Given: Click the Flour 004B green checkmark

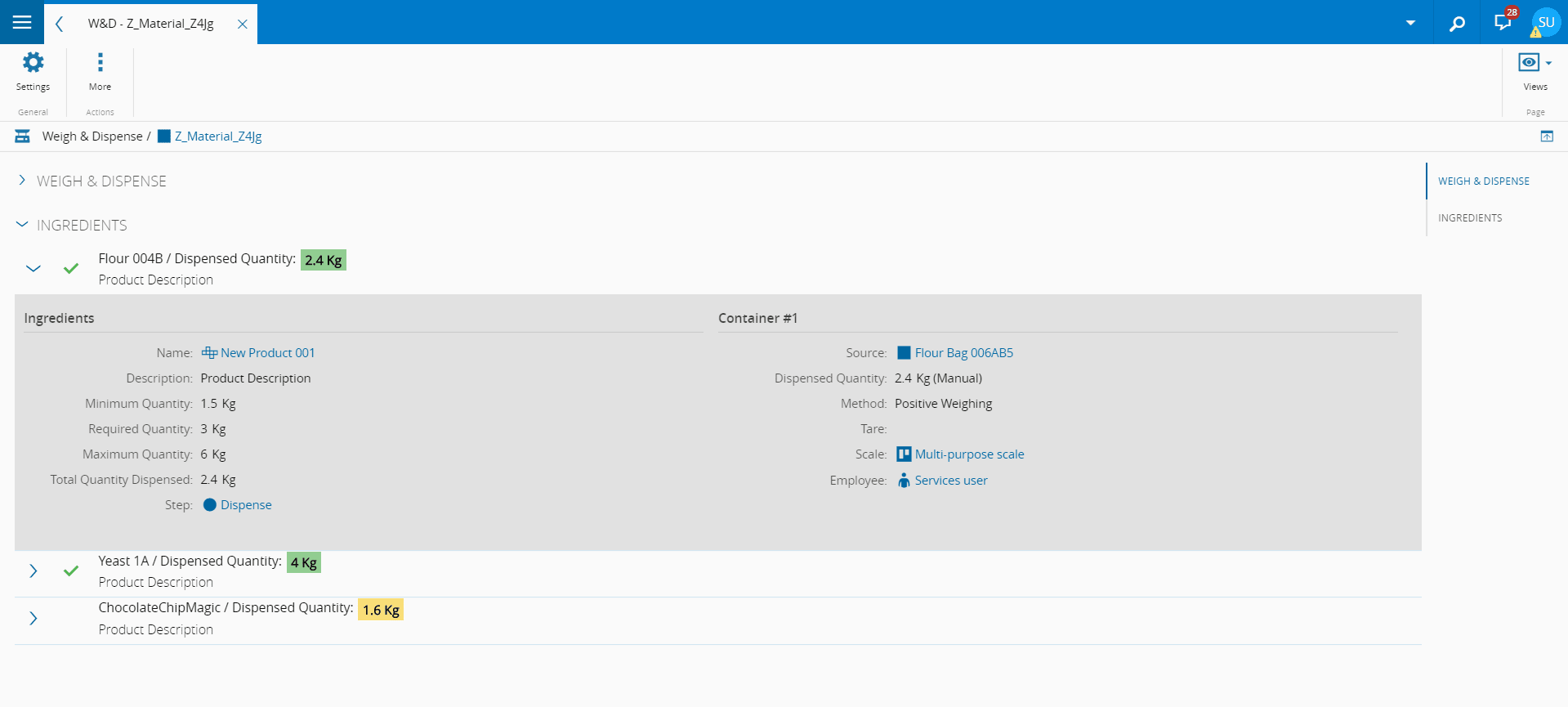Looking at the screenshot, I should (x=71, y=268).
